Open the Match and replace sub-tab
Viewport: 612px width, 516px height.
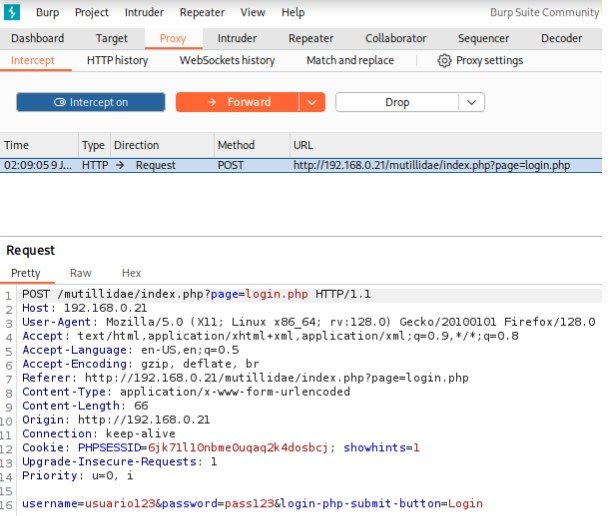(x=350, y=61)
